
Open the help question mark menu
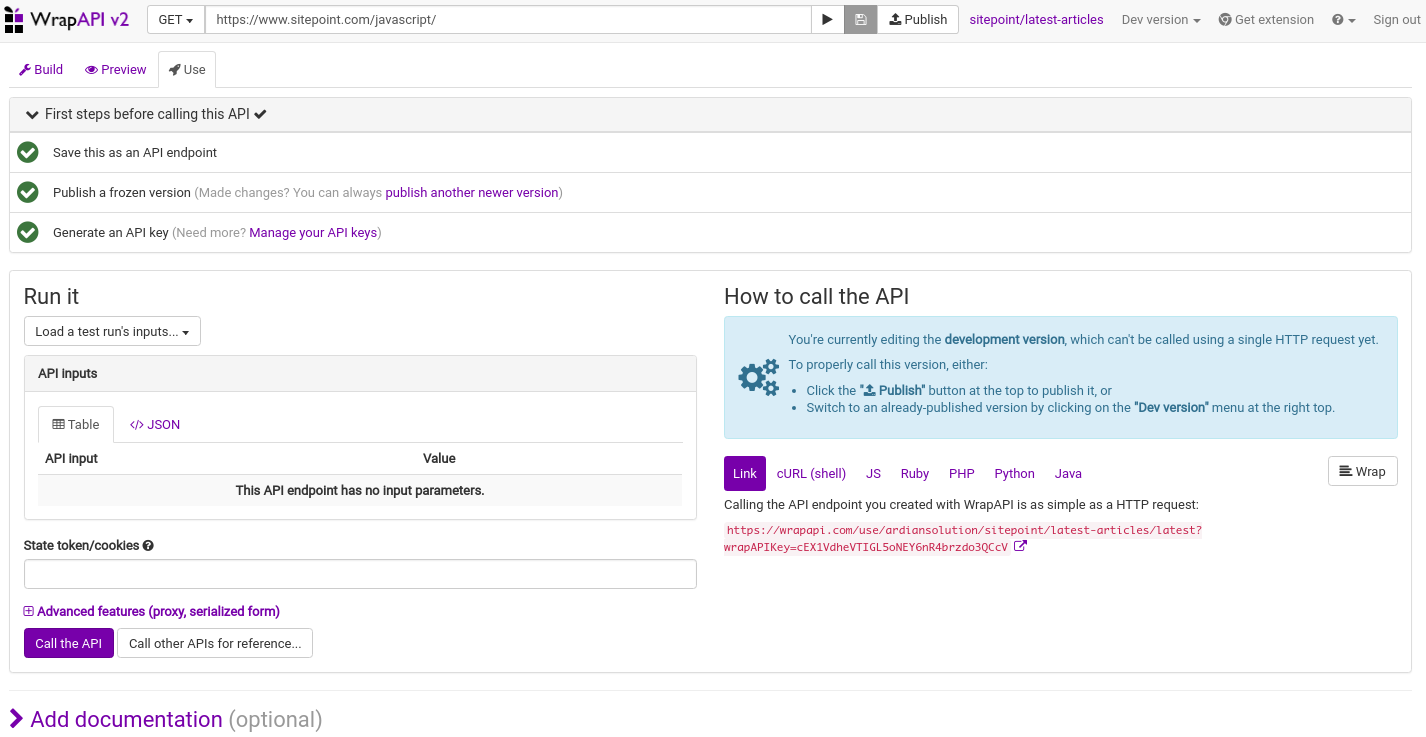tap(1343, 20)
